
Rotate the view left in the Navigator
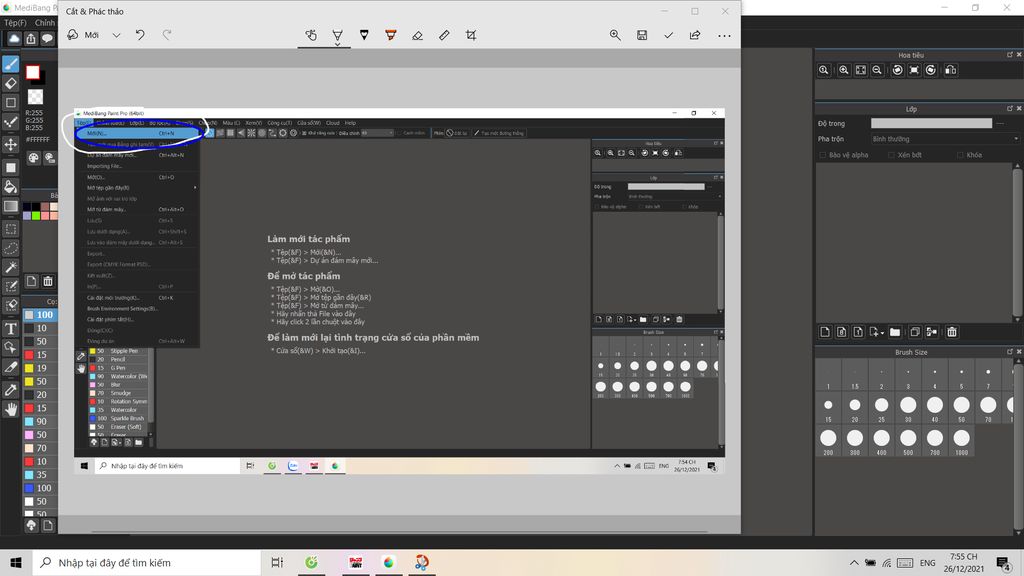(897, 70)
